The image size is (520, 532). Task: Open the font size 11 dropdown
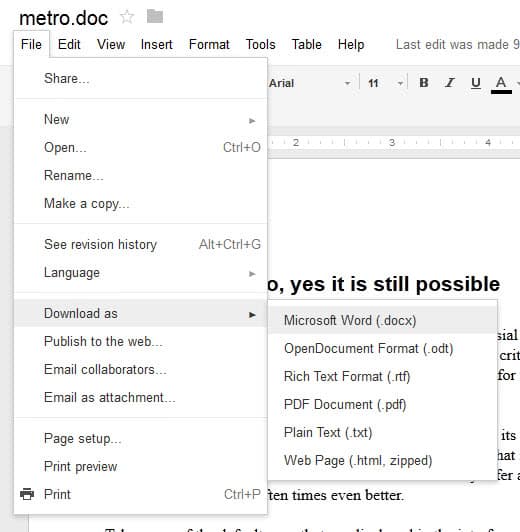[x=385, y=83]
